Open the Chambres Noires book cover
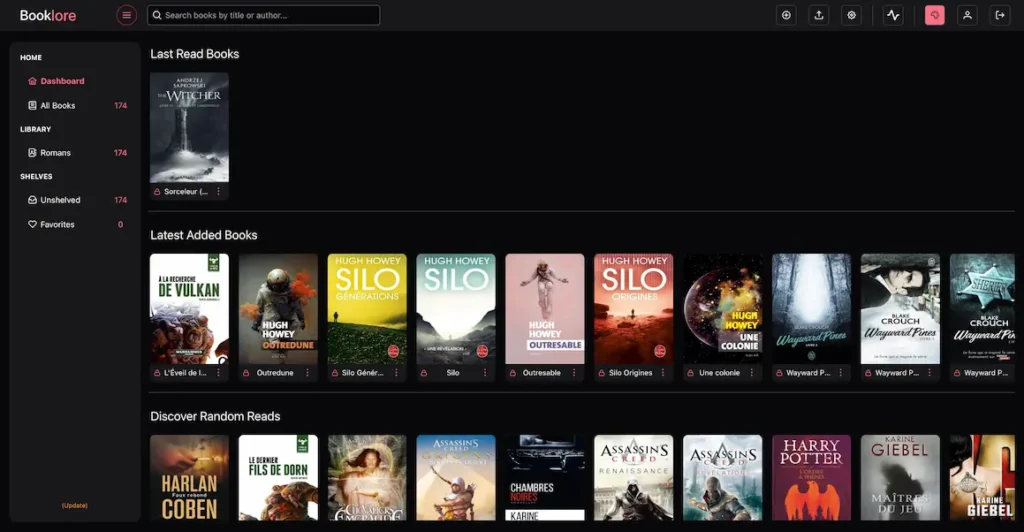 click(545, 478)
